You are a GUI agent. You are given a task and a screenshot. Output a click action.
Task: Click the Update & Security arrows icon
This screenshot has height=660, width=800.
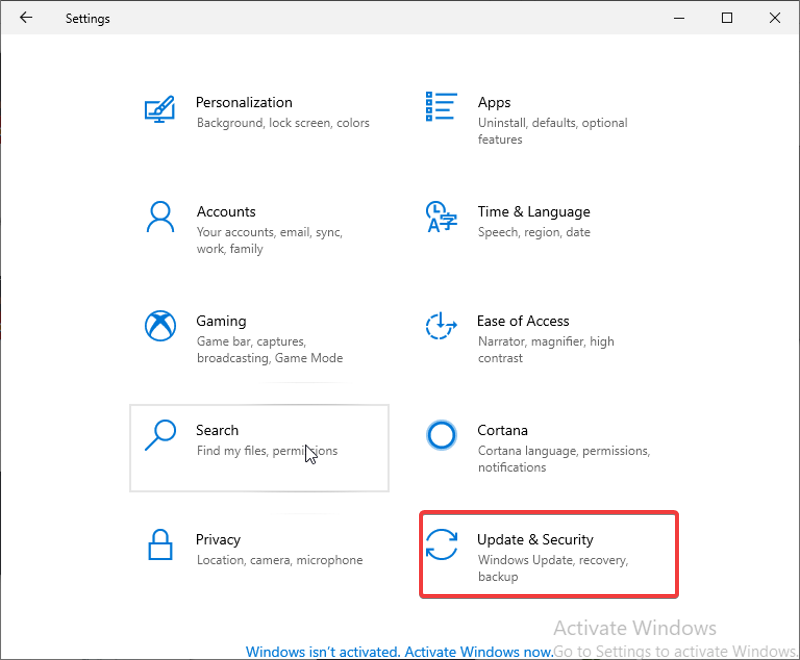441,544
